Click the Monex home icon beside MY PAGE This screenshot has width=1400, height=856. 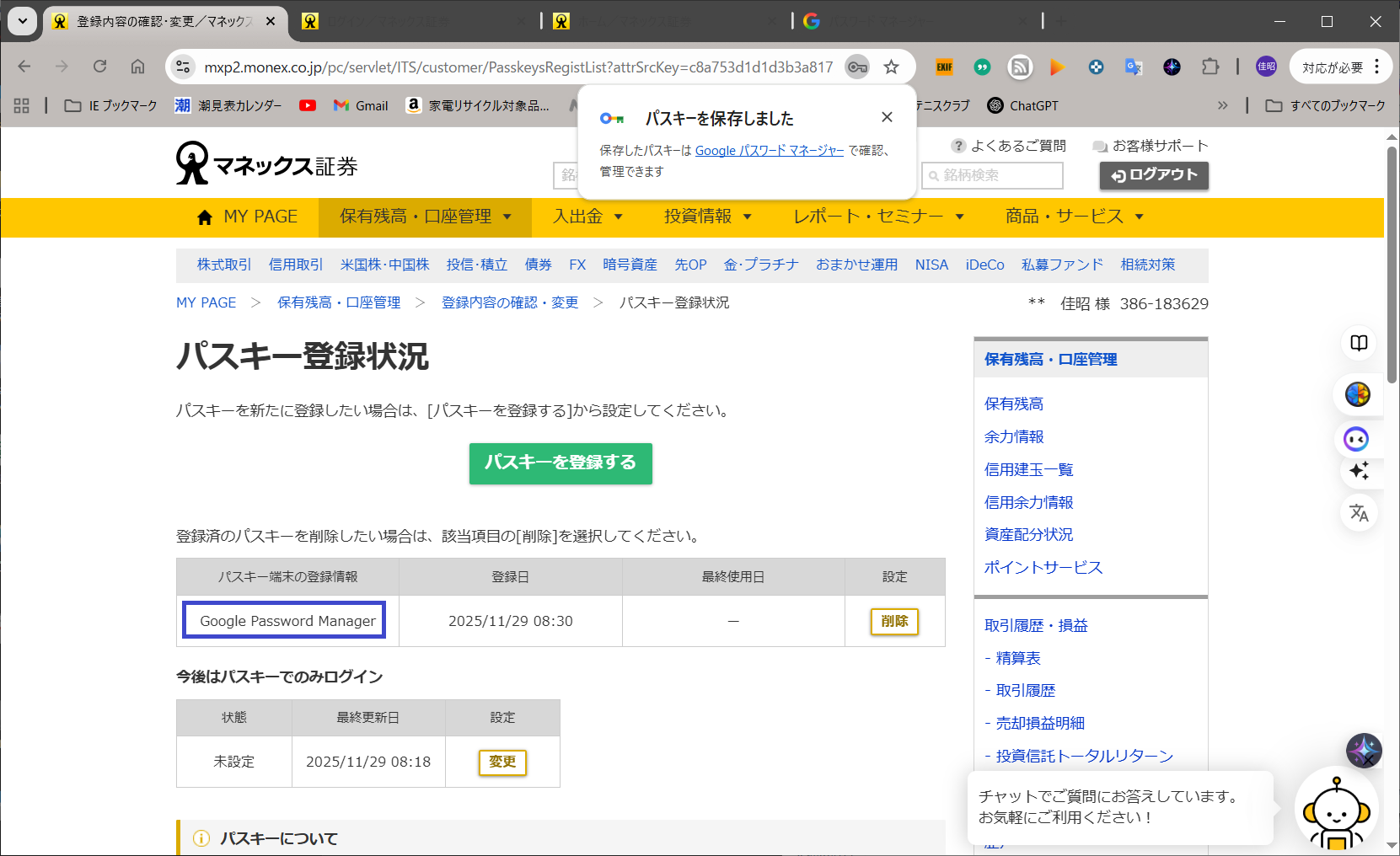pyautogui.click(x=204, y=217)
